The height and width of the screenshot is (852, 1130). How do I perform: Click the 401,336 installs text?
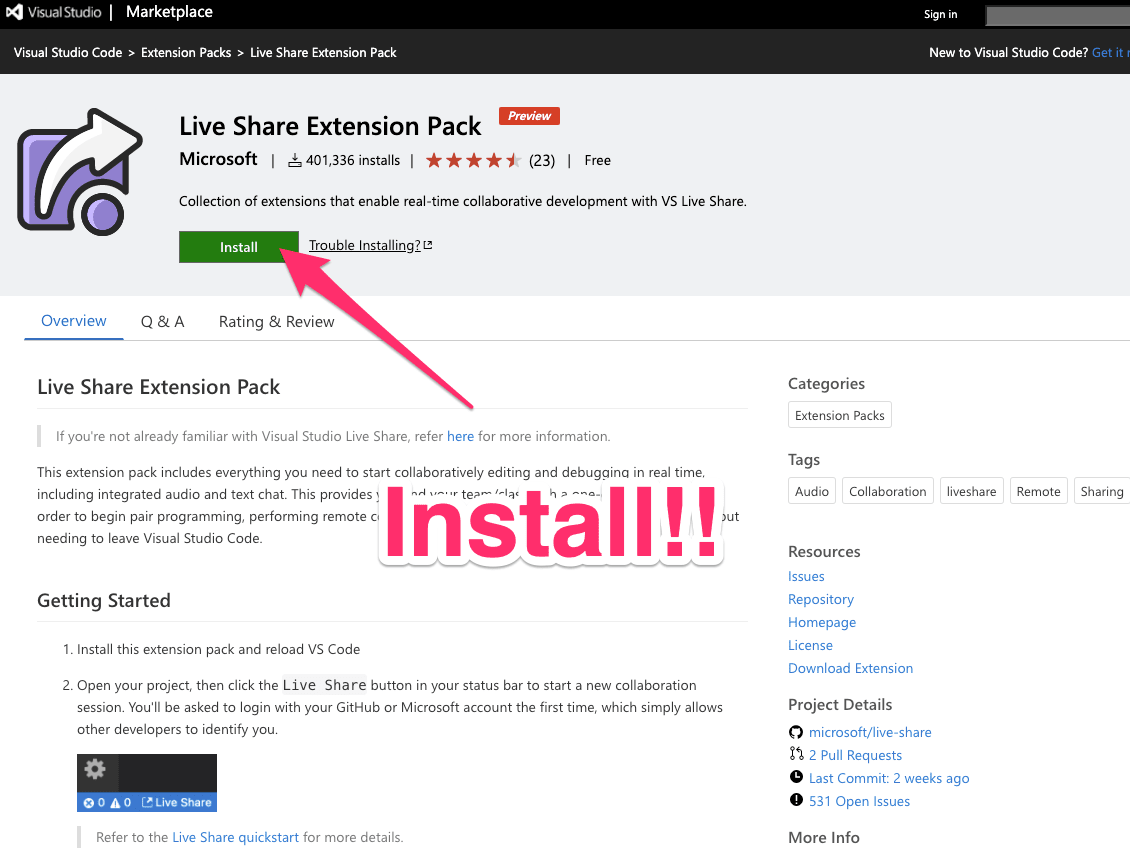[x=352, y=161]
